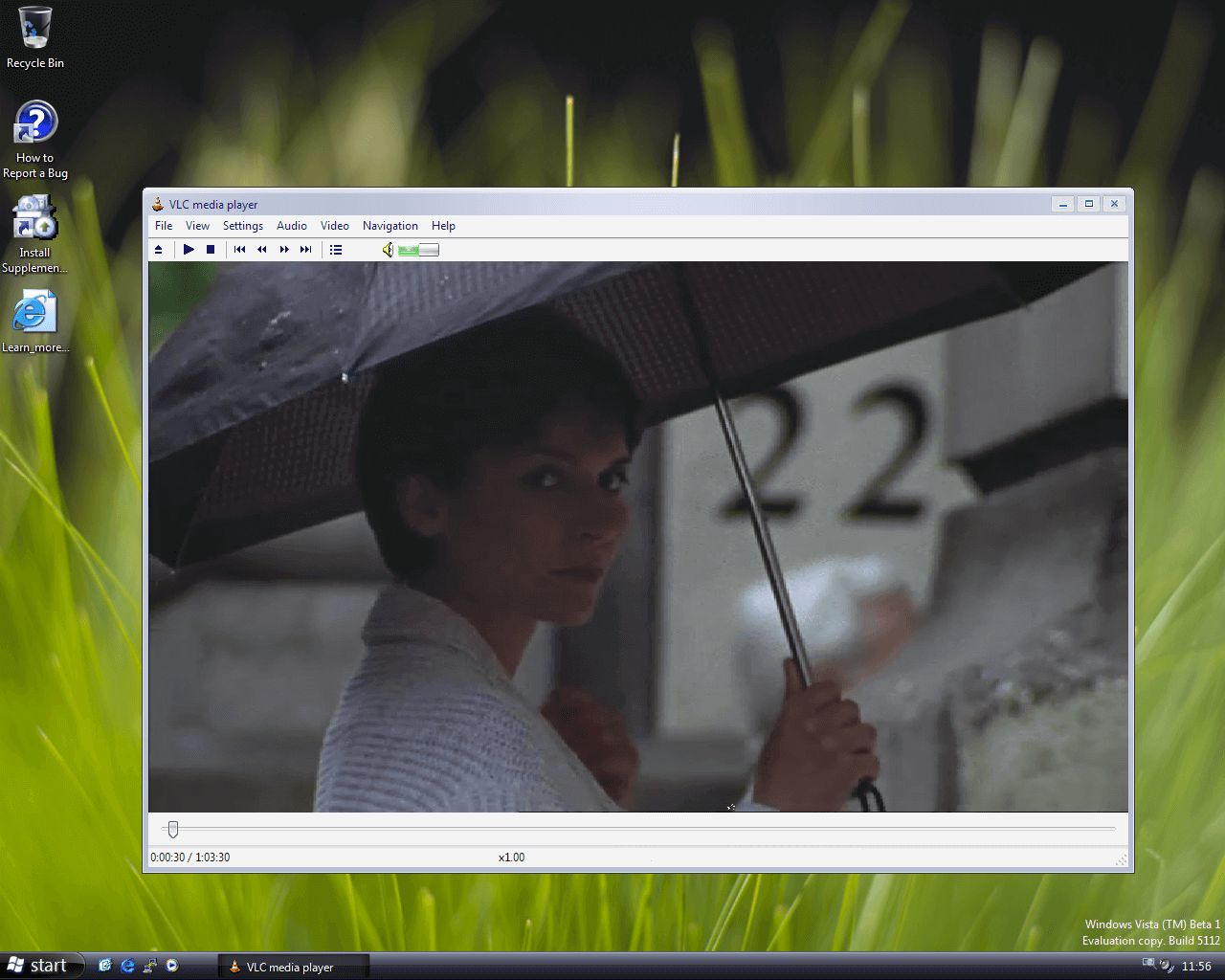
Task: Click the playback position slider handle
Action: pyautogui.click(x=173, y=830)
